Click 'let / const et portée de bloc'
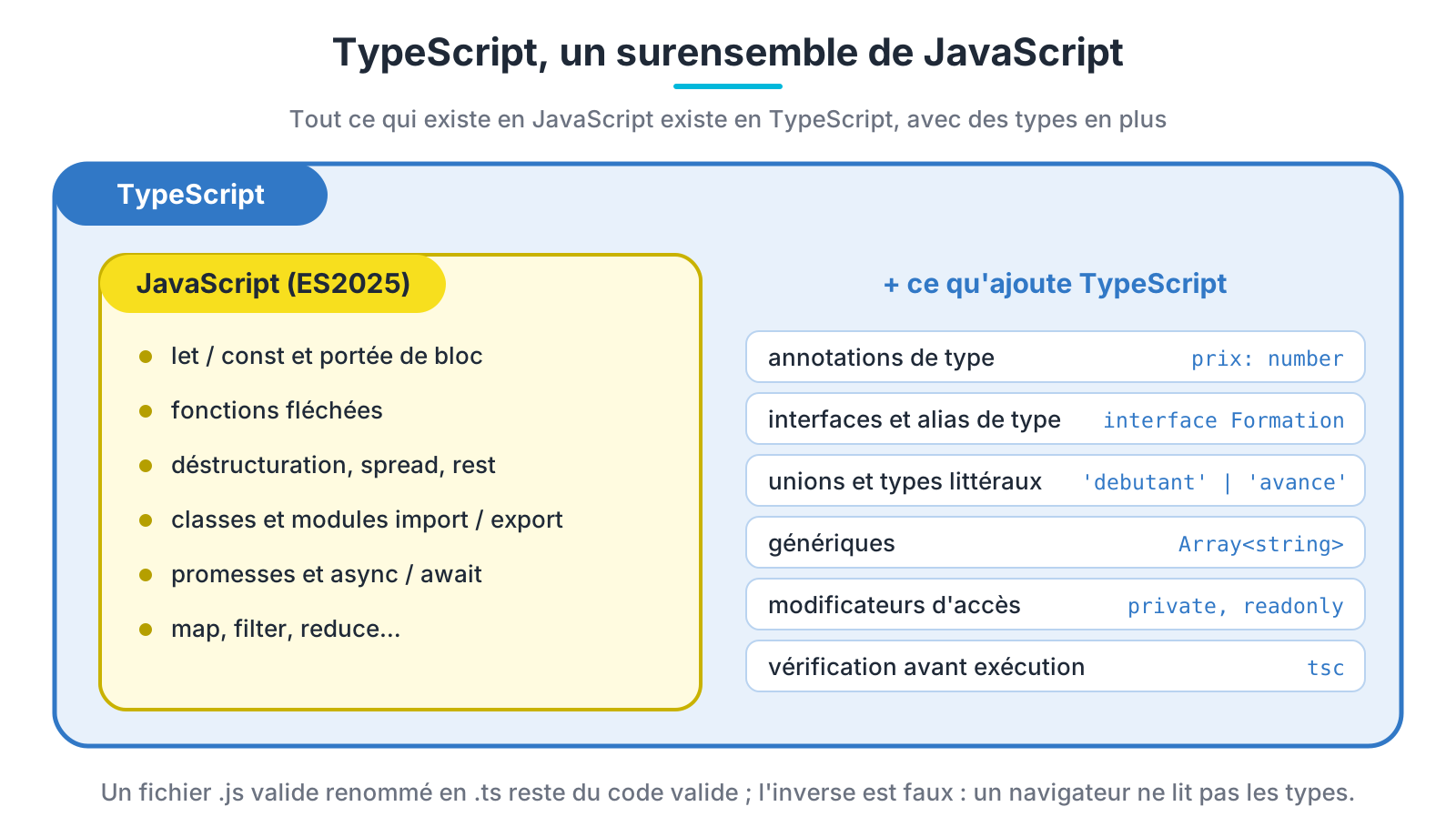This screenshot has width=1456, height=837. point(327,356)
